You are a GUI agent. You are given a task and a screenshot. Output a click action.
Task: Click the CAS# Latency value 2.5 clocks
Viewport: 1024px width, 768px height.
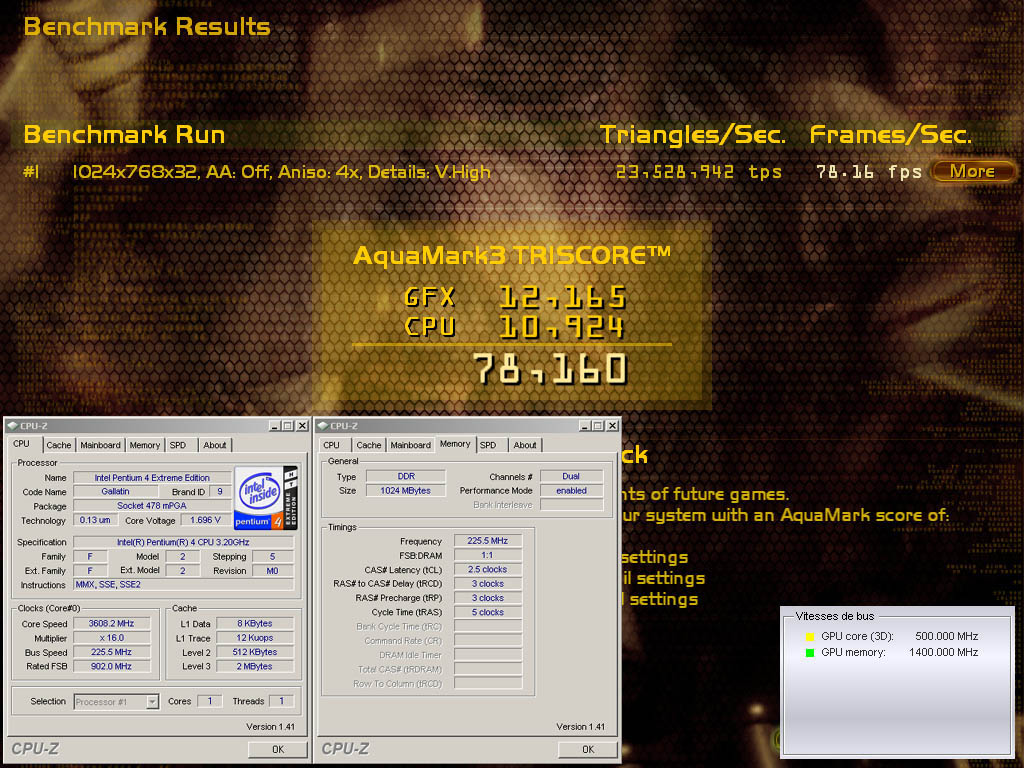pos(488,569)
